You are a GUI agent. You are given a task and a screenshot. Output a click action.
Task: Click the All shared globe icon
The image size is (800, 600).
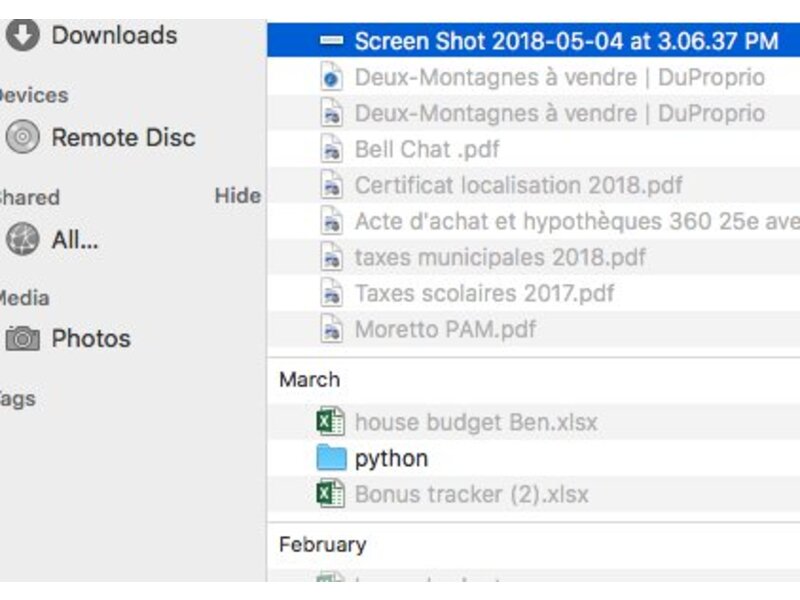pos(22,240)
